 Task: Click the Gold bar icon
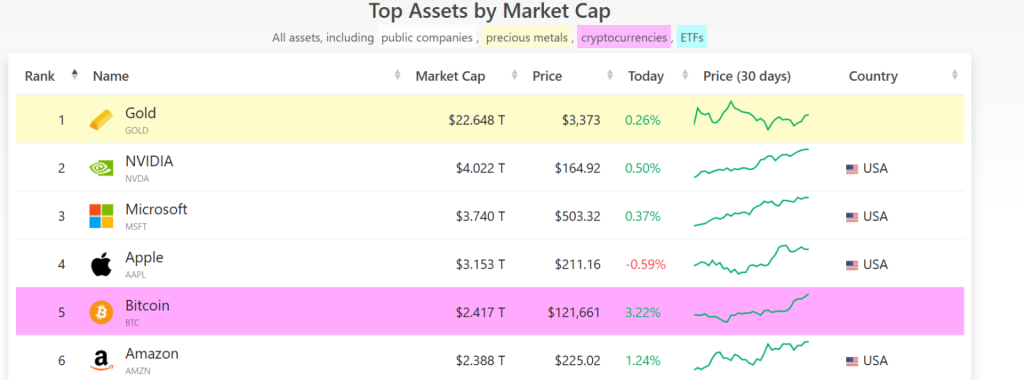pyautogui.click(x=101, y=119)
